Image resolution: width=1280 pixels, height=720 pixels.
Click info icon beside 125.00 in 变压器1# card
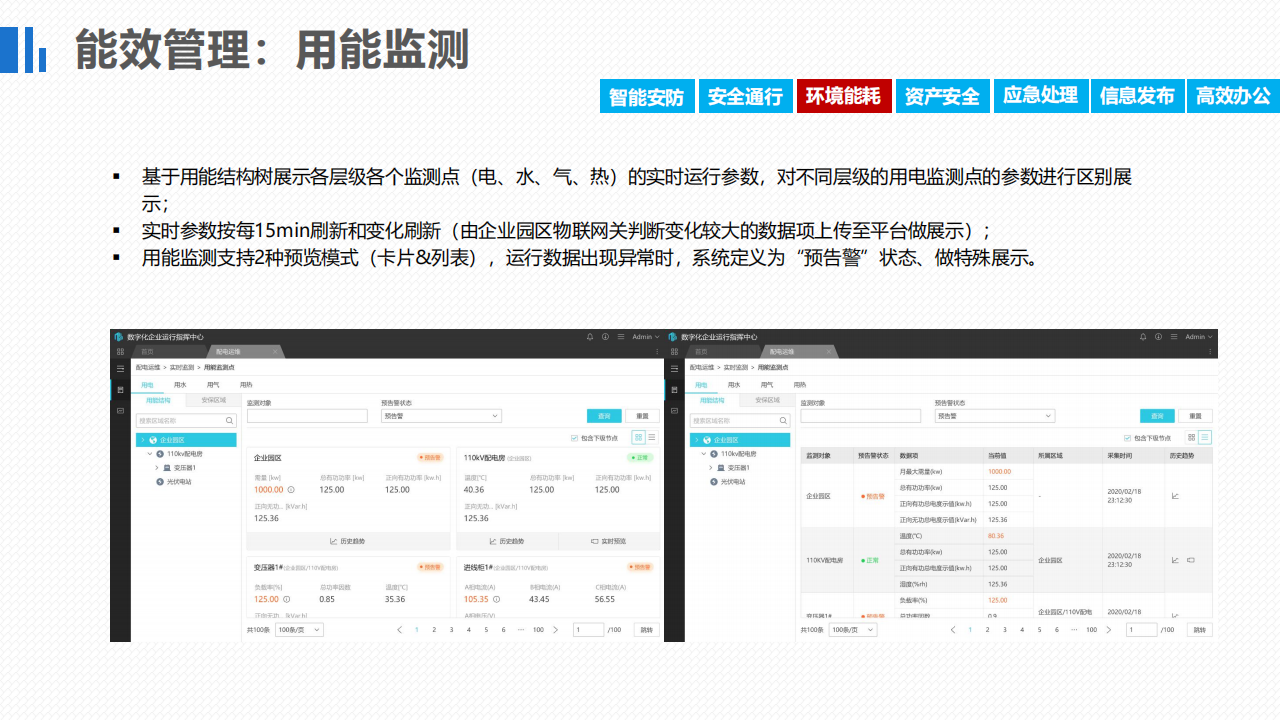pos(287,599)
